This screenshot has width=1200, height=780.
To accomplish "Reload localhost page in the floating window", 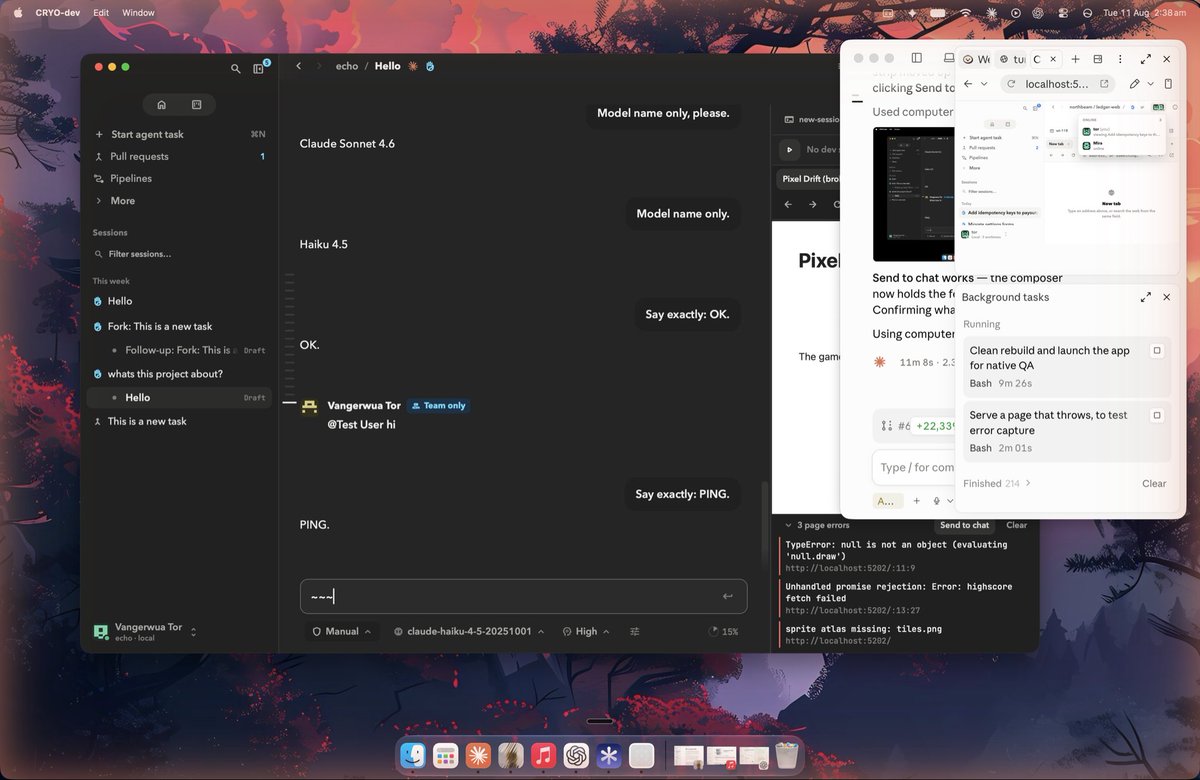I will [1011, 84].
